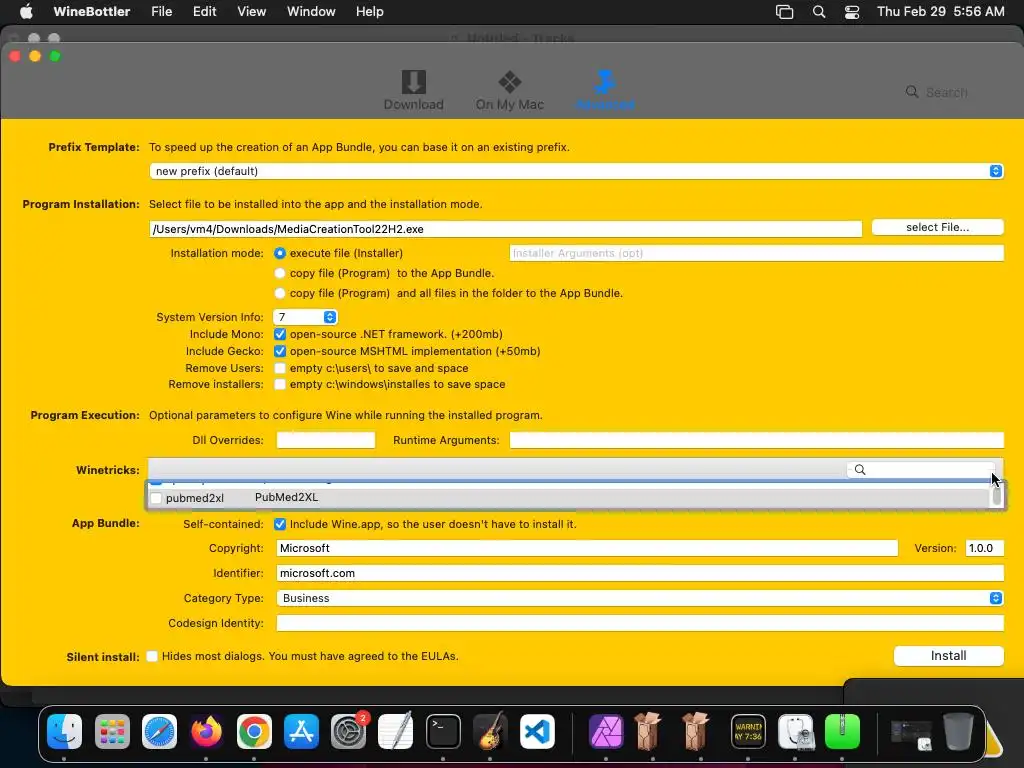This screenshot has width=1024, height=768.
Task: Click the Identifier field microsoft.com
Action: click(x=639, y=573)
